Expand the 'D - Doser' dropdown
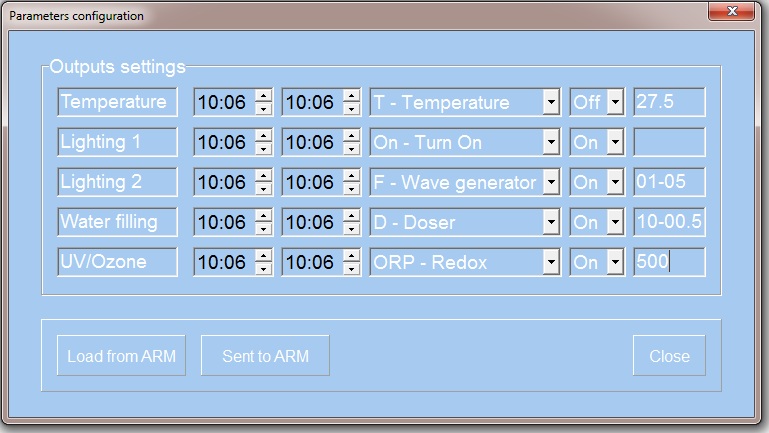Screen dimensions: 769x433 coord(550,222)
